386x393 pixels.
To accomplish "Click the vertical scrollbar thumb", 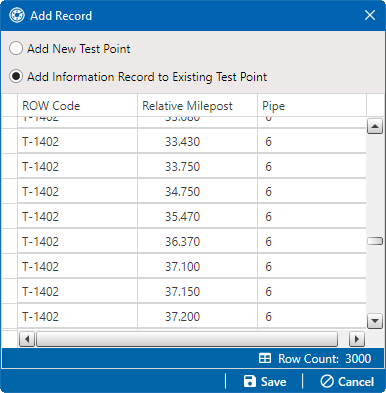I will click(375, 241).
